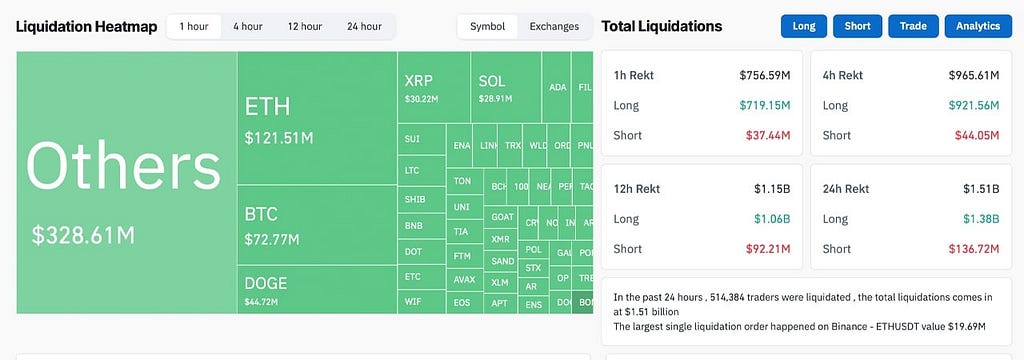This screenshot has height=360, width=1024.
Task: Select the SHIB heatmap tile
Action: [422, 199]
